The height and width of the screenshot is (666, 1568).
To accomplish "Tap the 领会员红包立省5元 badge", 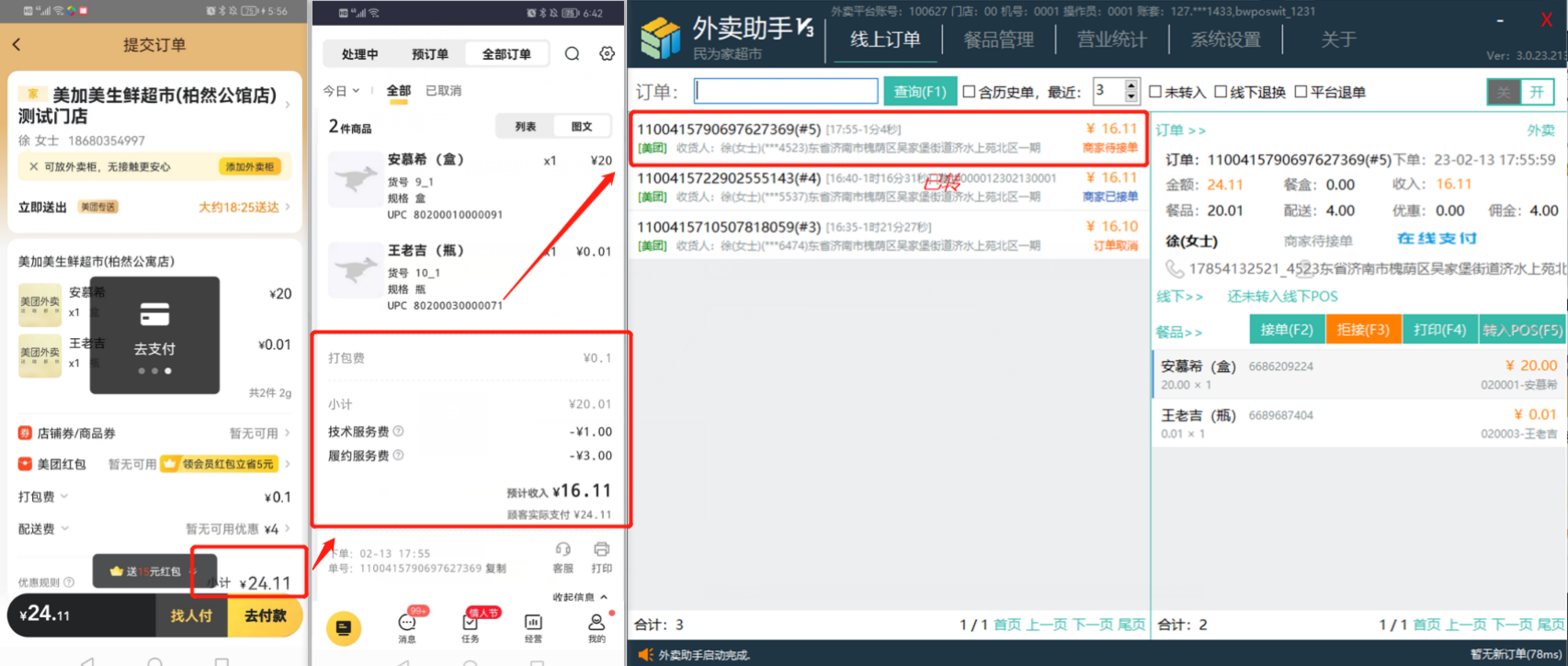I will tap(219, 464).
